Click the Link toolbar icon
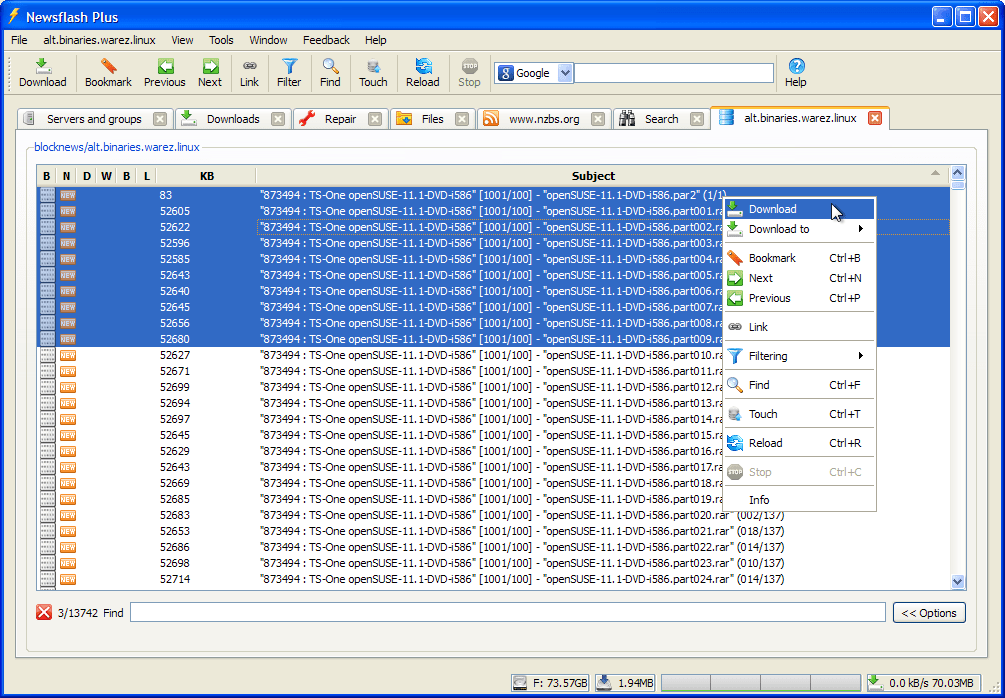The height and width of the screenshot is (698, 1005). 249,67
